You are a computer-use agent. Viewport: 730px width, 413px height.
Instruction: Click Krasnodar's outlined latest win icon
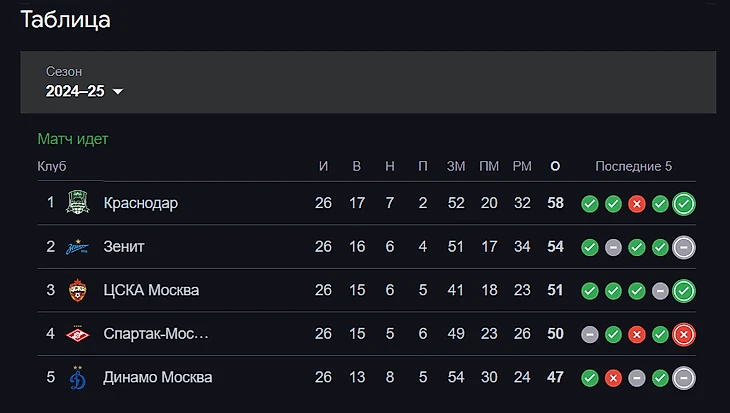(x=683, y=204)
